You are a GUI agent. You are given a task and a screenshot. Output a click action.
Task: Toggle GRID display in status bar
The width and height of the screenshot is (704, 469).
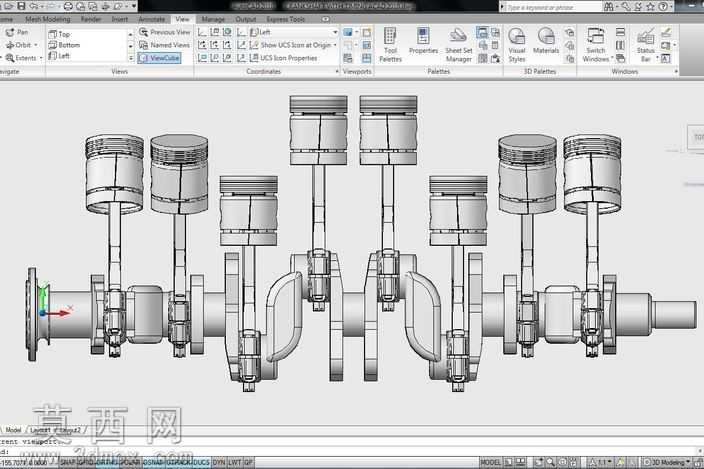pyautogui.click(x=85, y=462)
